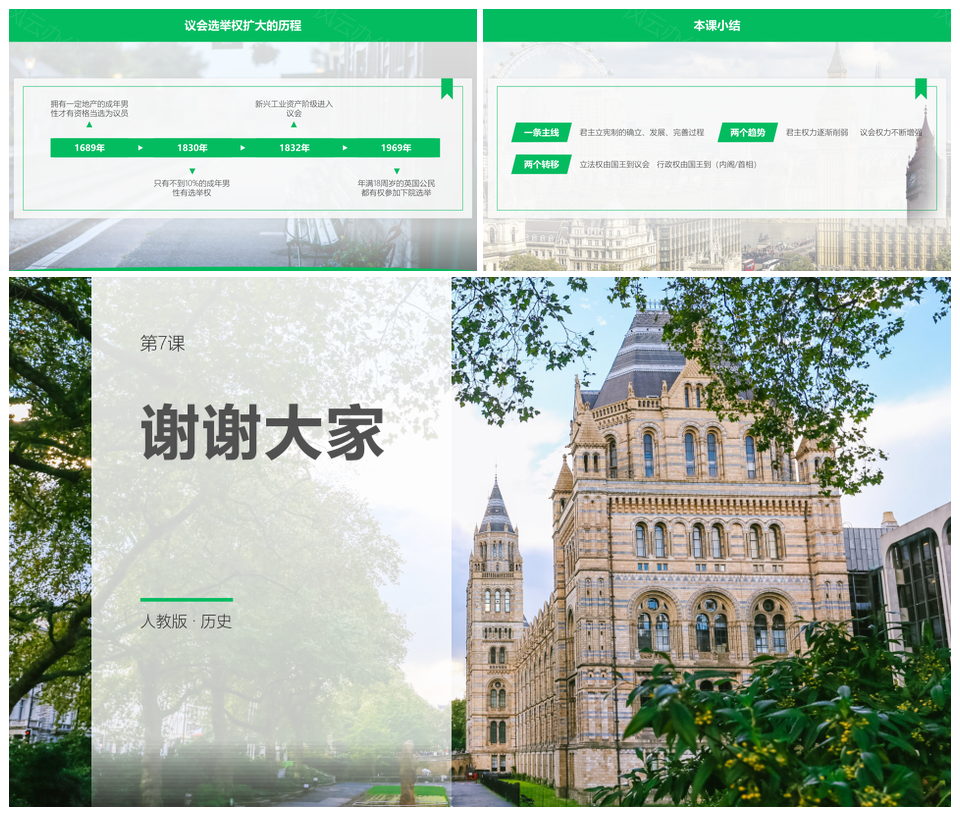
Task: Pick the green "两个转移" label
Action: tap(542, 164)
